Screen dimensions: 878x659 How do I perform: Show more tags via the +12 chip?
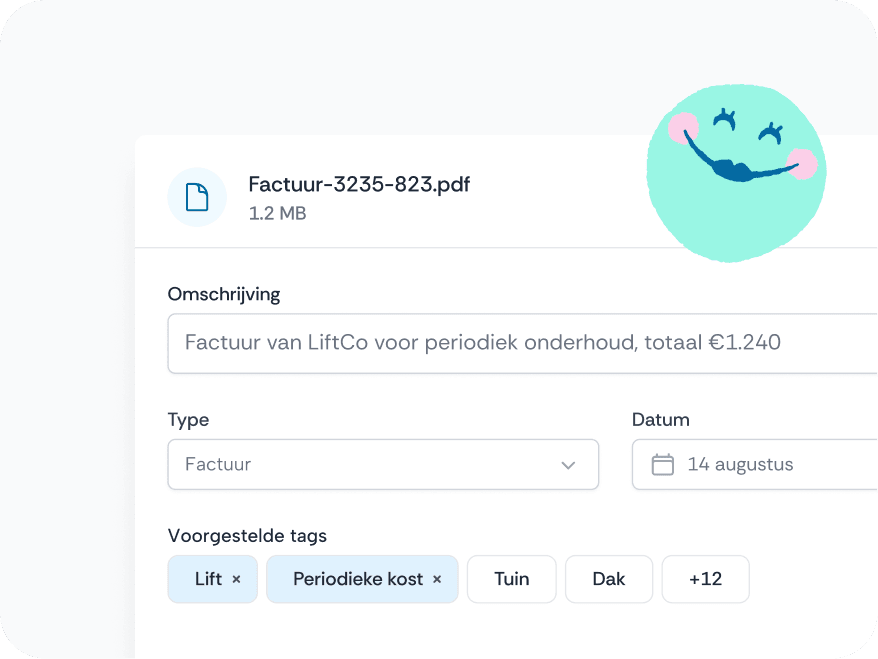(705, 579)
